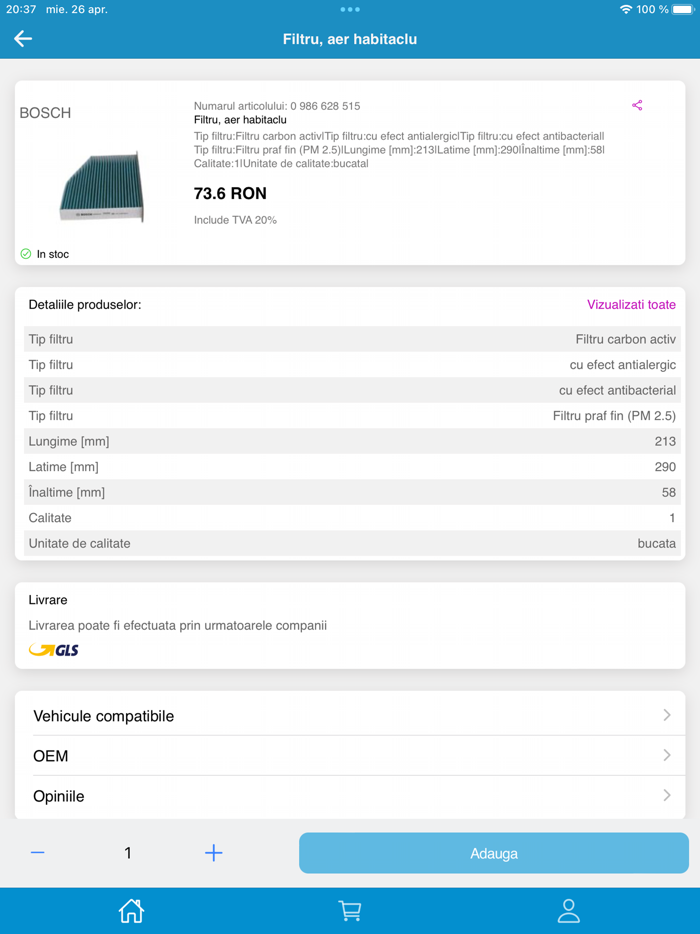Open the shopping cart icon
This screenshot has height=934, width=700.
click(349, 910)
